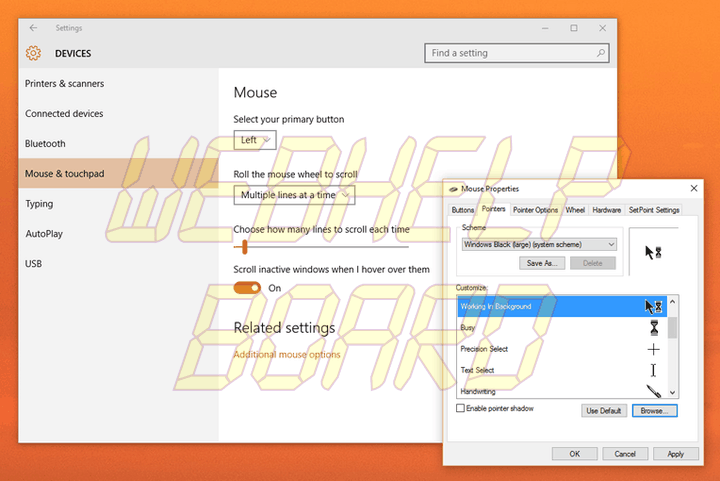The height and width of the screenshot is (481, 720).
Task: Toggle Scroll inactive windows switch off
Action: [247, 288]
